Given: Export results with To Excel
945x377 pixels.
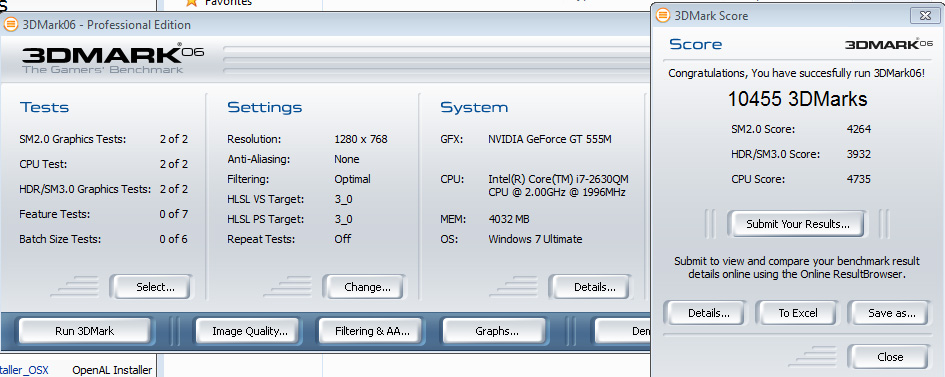Looking at the screenshot, I should pos(797,313).
